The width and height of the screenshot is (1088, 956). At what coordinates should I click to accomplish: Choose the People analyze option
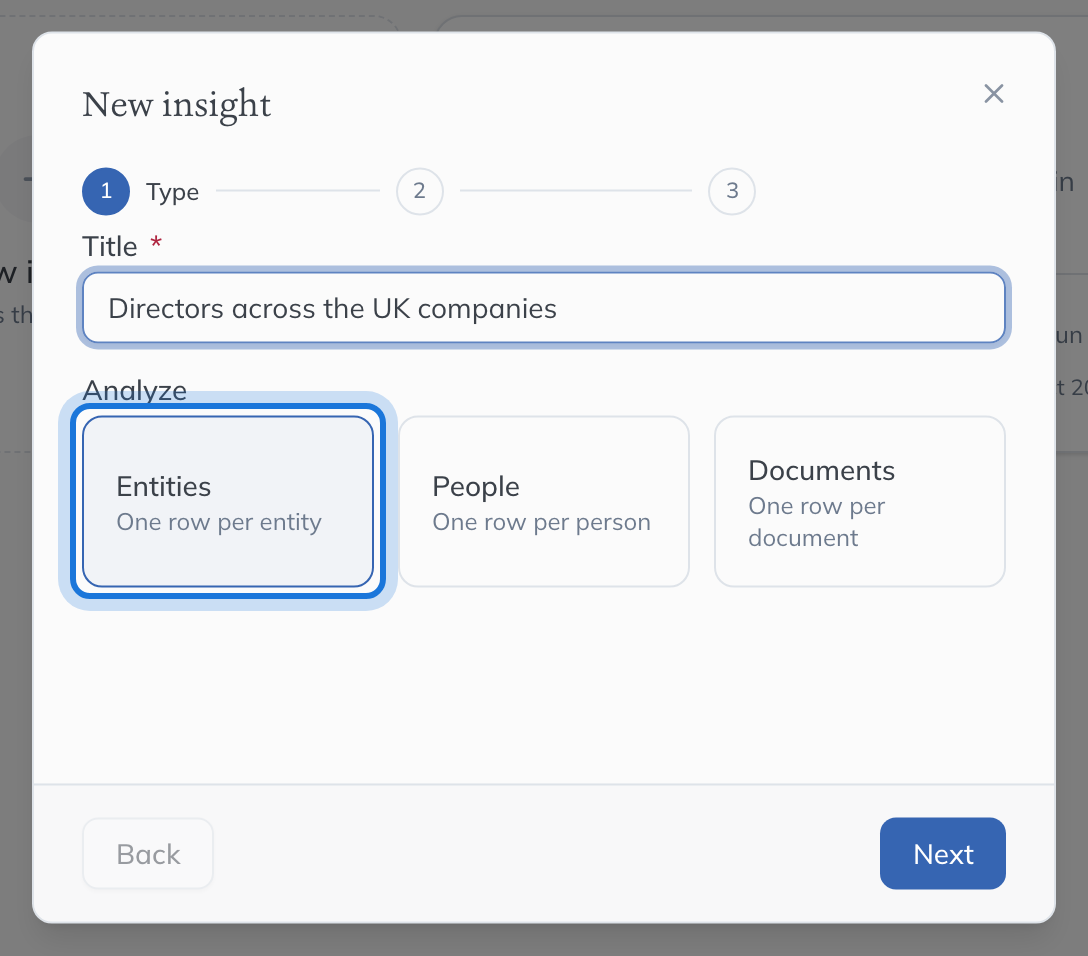click(543, 501)
